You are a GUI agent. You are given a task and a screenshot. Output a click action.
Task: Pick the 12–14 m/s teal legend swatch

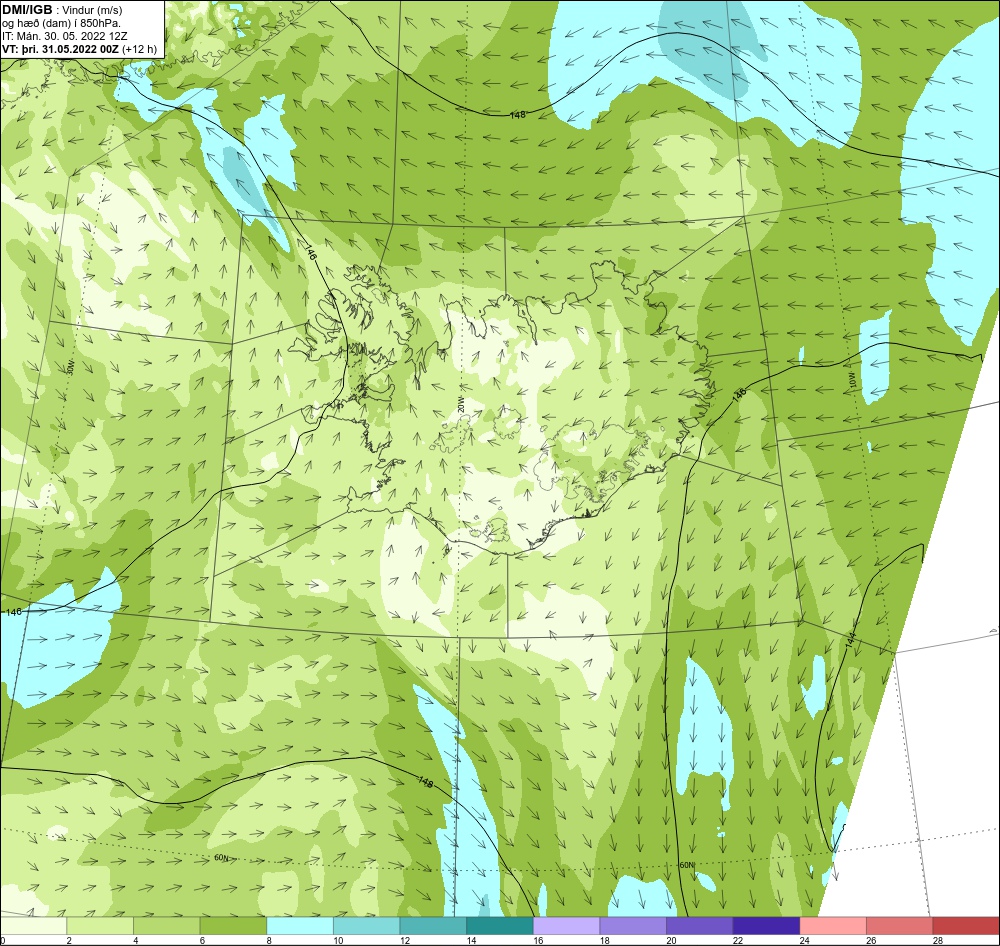[433, 926]
